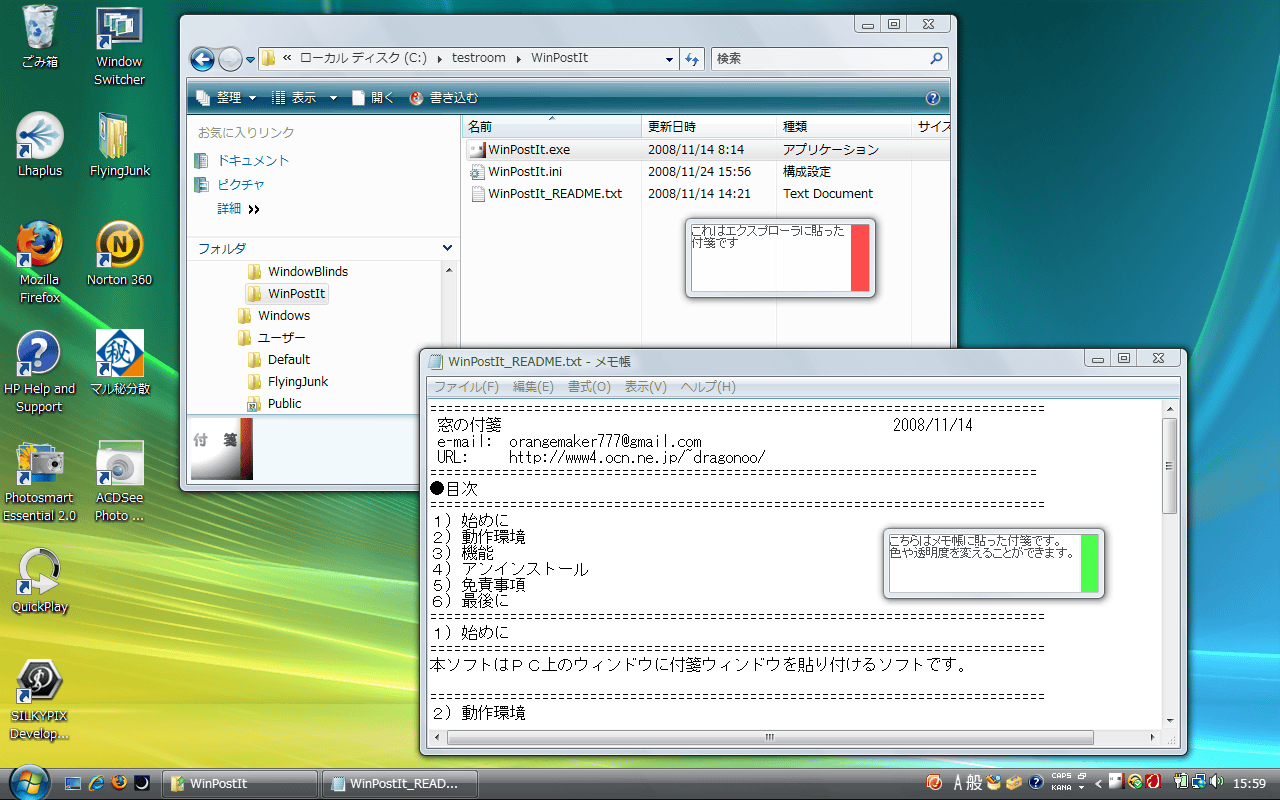The height and width of the screenshot is (800, 1280).
Task: Open recent pages dropdown next to forward arrow
Action: coord(250,59)
